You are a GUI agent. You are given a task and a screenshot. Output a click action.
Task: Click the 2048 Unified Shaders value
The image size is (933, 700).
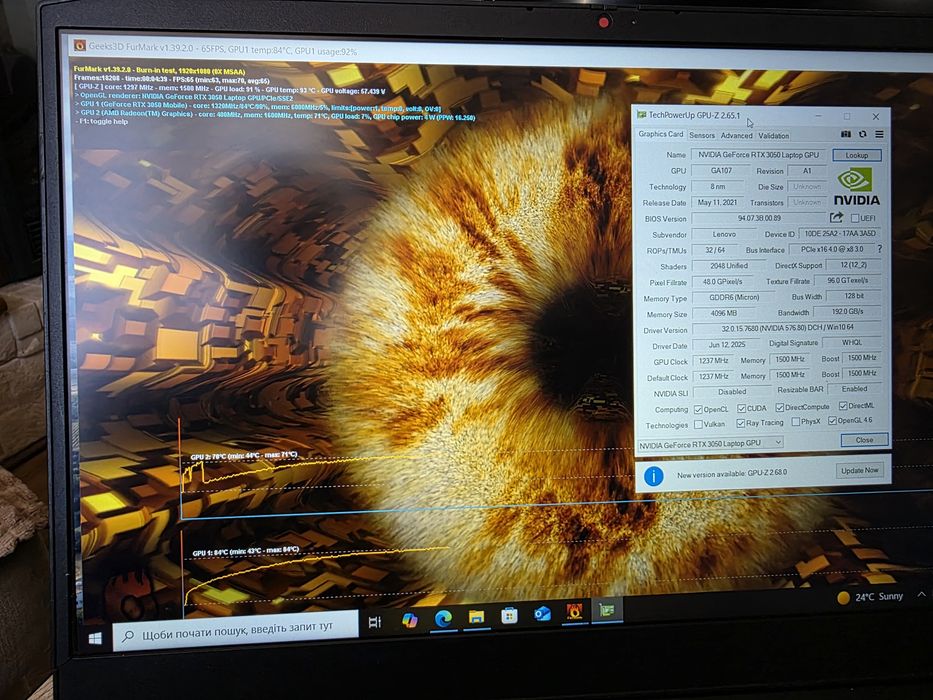click(x=728, y=265)
